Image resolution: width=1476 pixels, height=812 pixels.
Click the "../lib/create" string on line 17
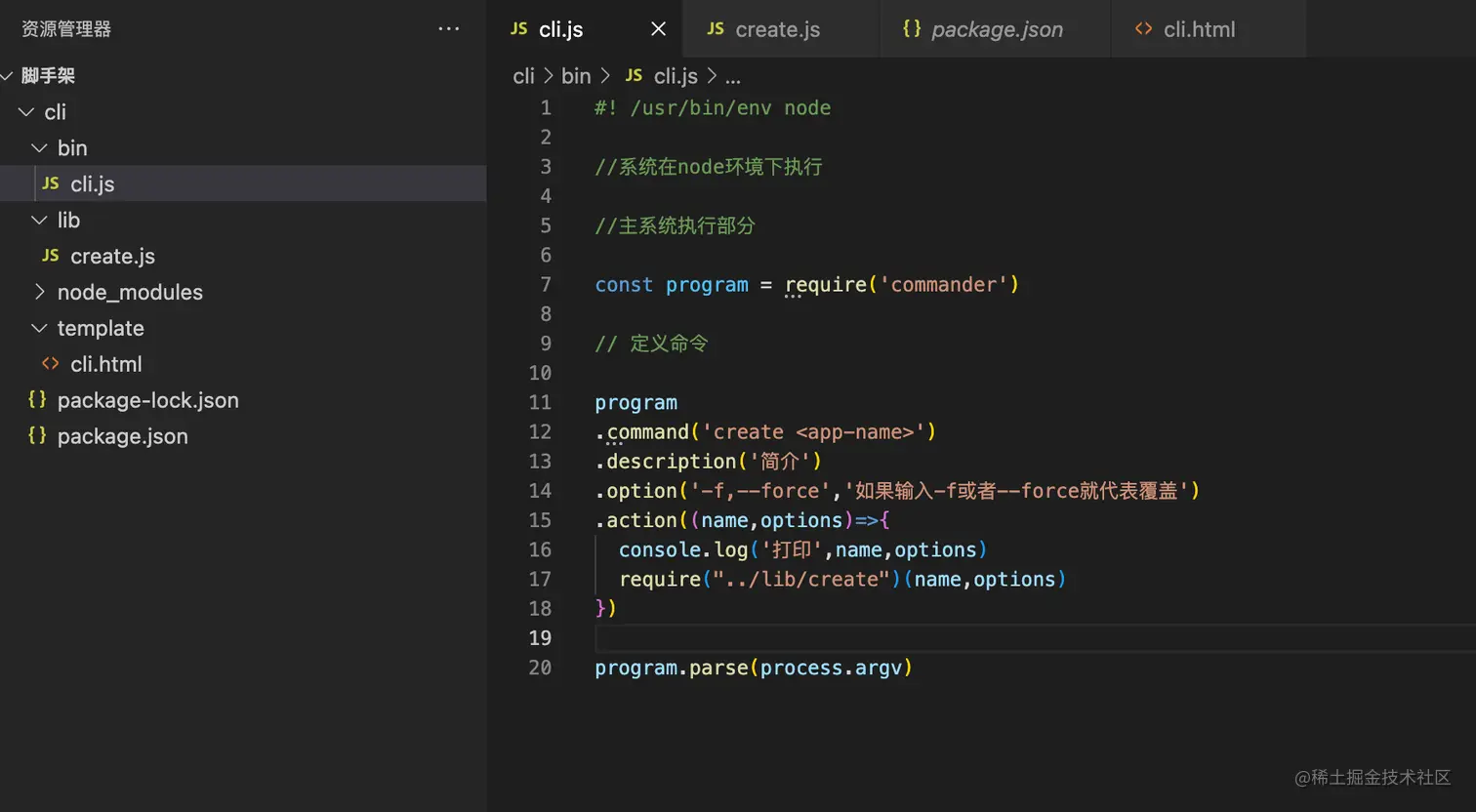tap(801, 580)
